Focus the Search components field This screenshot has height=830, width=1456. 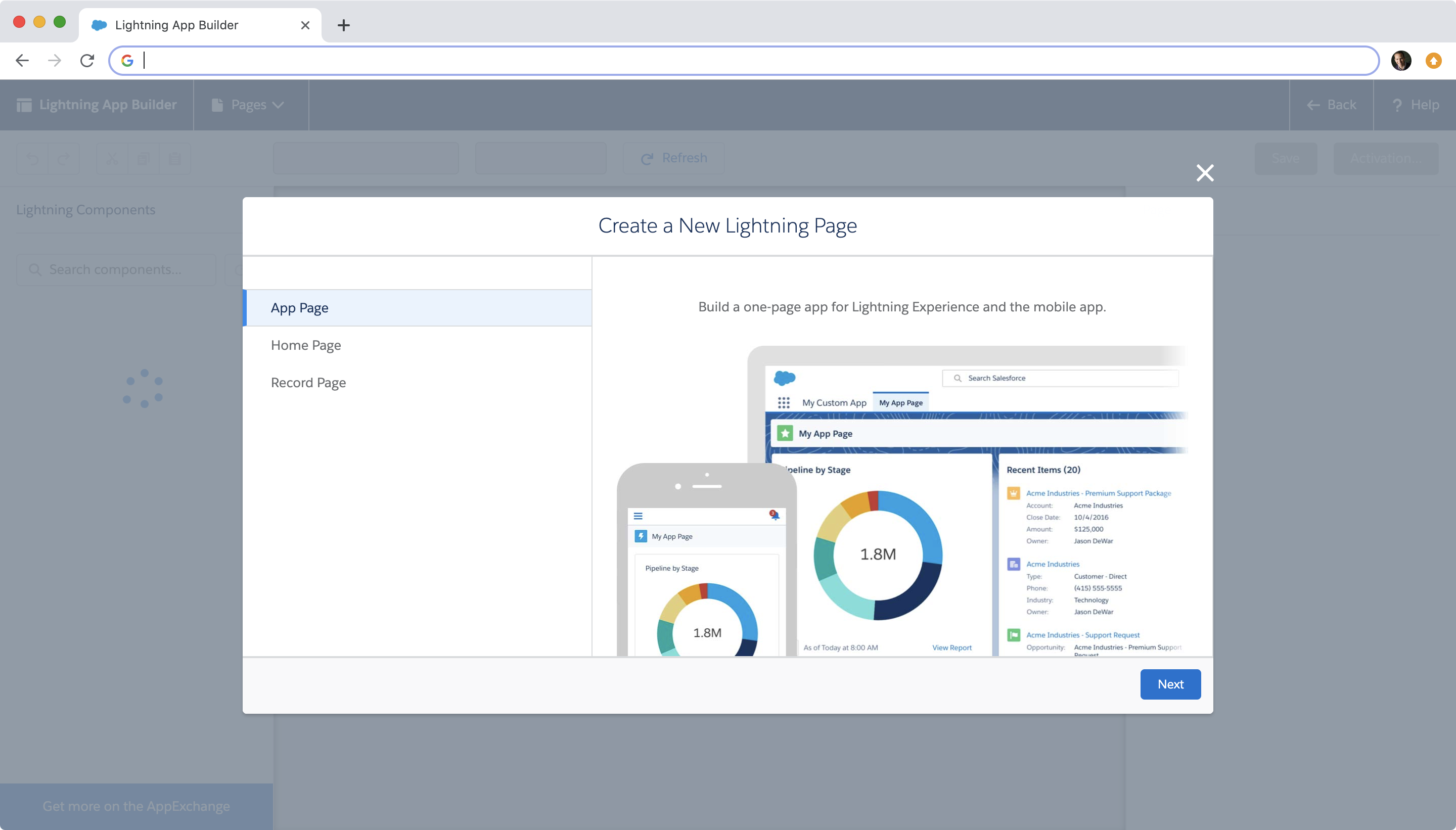(116, 269)
